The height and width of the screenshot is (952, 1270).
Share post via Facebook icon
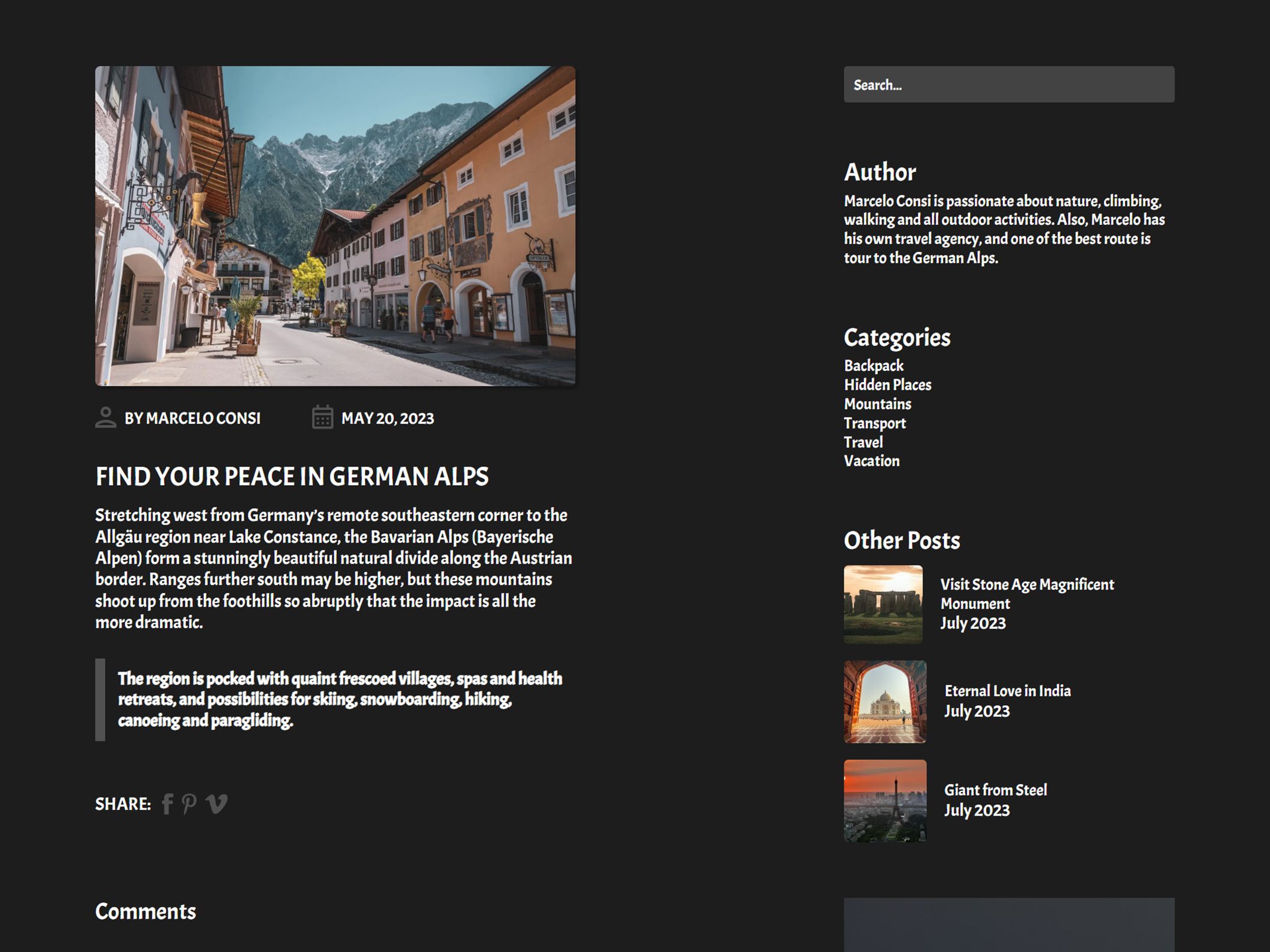(168, 804)
